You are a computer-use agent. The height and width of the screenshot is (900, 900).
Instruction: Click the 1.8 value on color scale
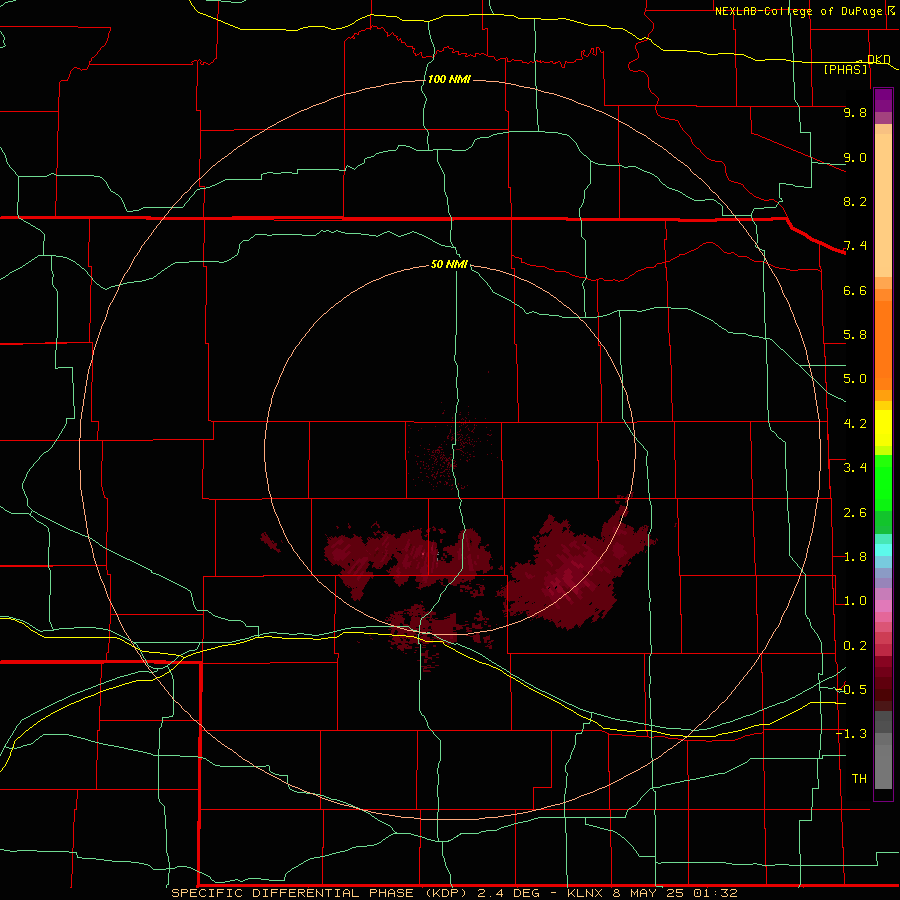click(x=855, y=557)
